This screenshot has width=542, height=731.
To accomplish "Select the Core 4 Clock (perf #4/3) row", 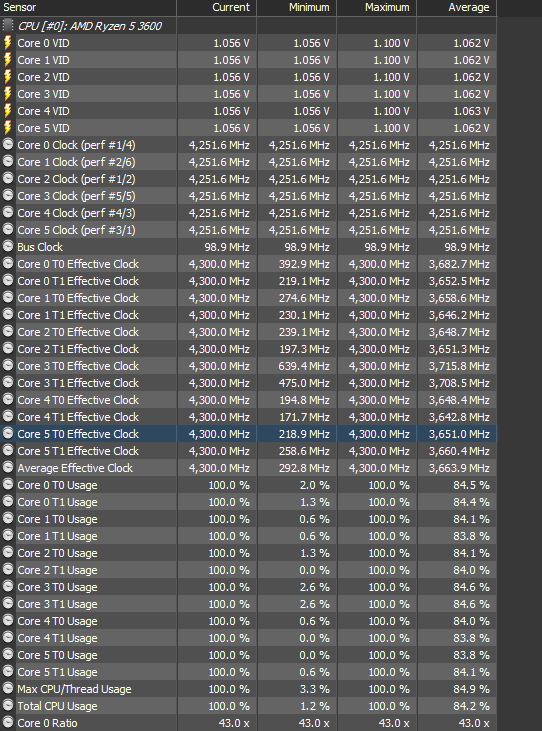I will pos(248,213).
